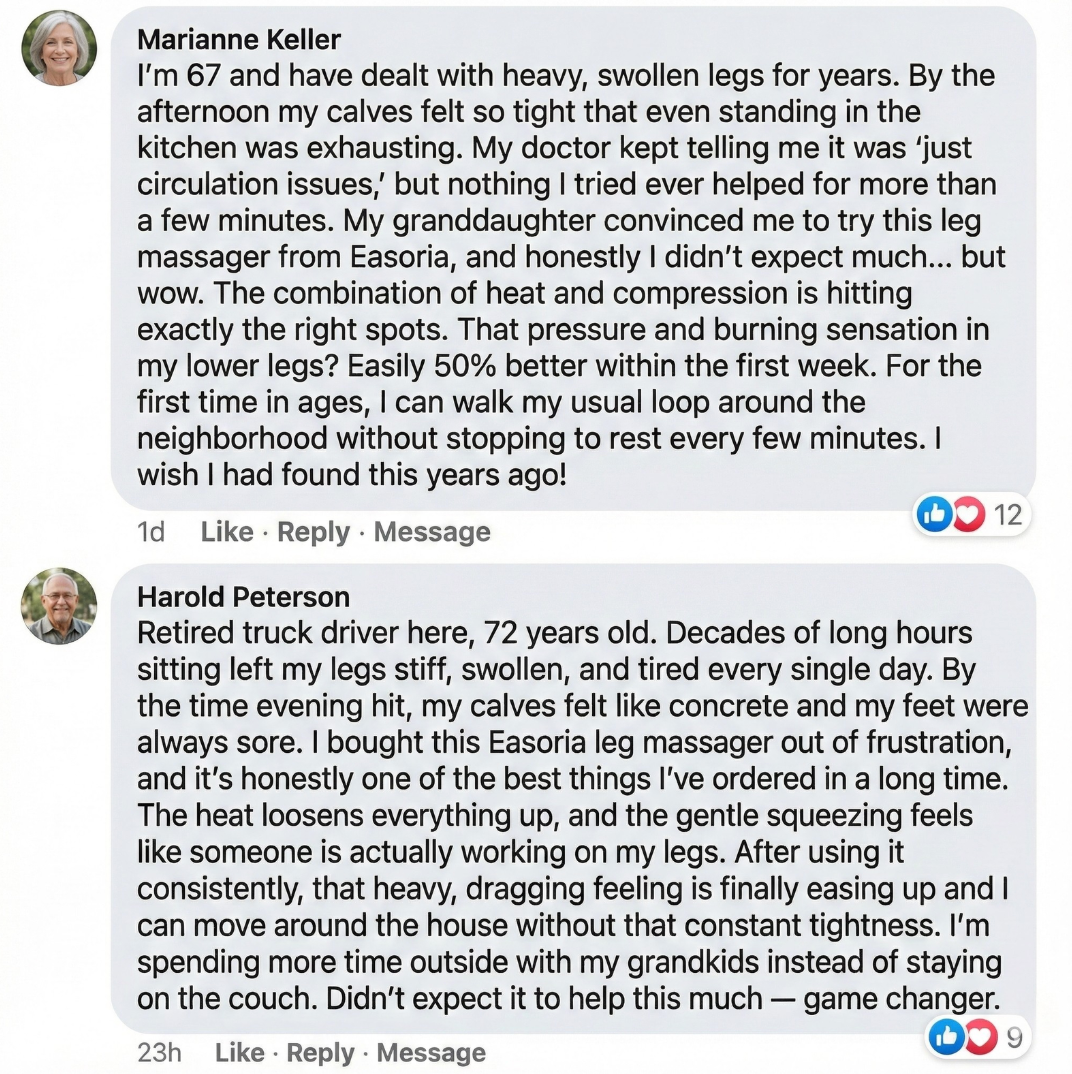Open the 9 reactions count
Image resolution: width=1072 pixels, height=1074 pixels.
[1014, 1038]
